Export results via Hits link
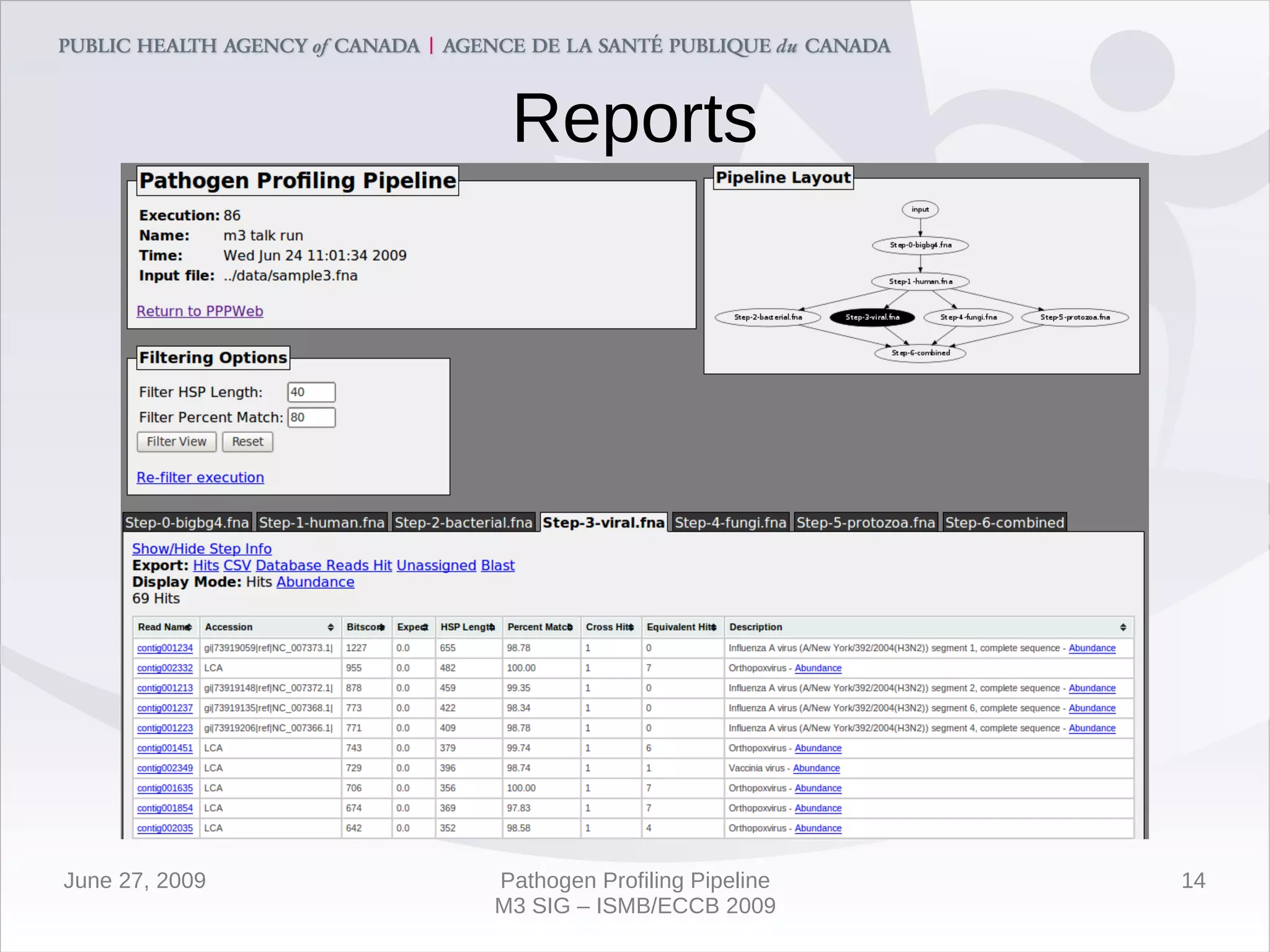 [x=206, y=566]
